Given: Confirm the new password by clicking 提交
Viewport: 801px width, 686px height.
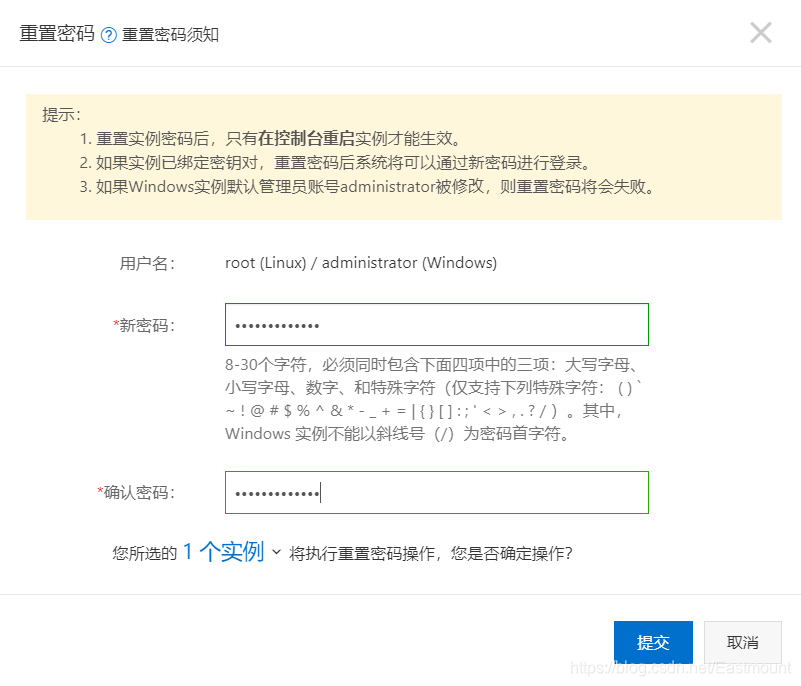Looking at the screenshot, I should (653, 643).
